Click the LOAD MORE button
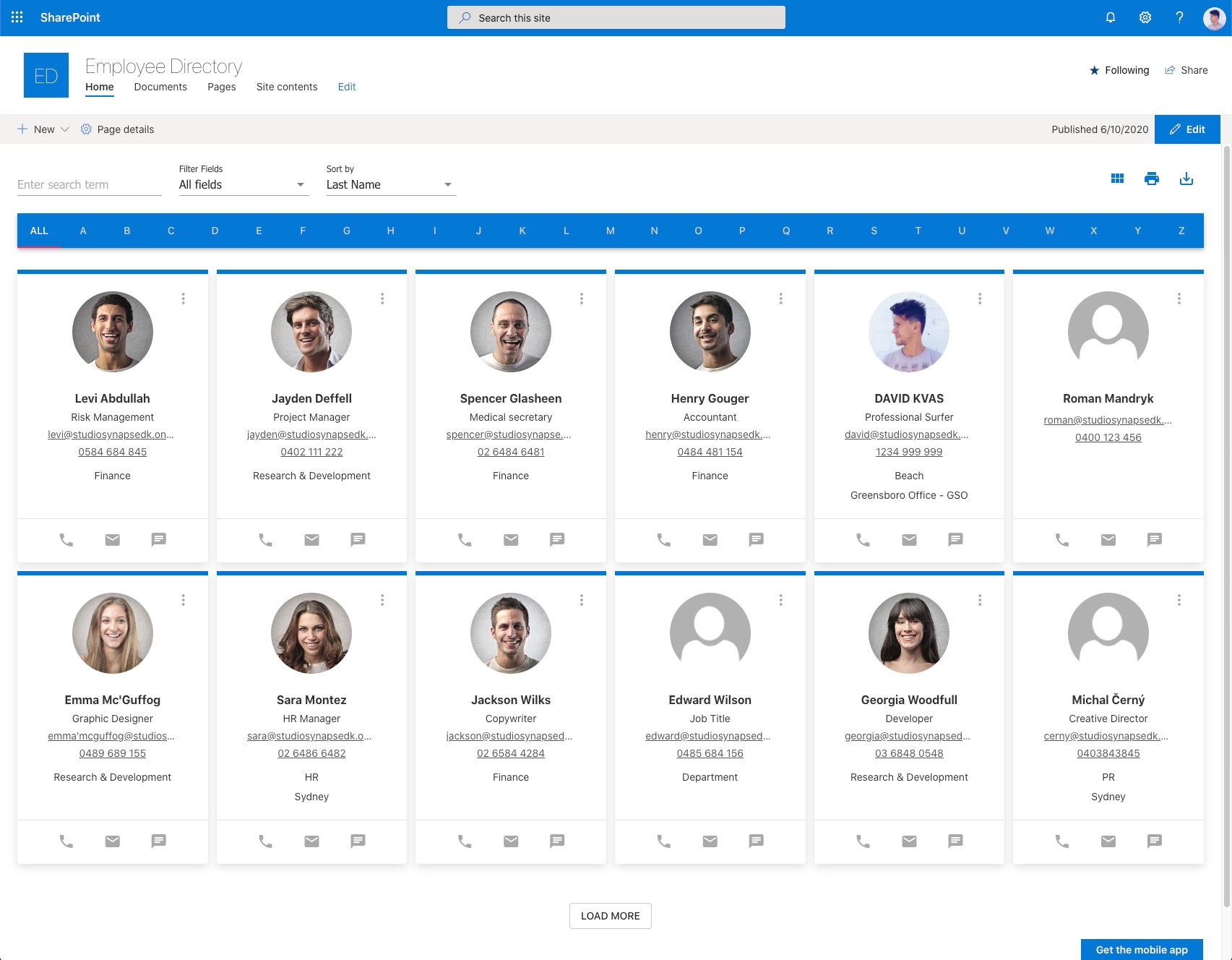The height and width of the screenshot is (960, 1232). pos(611,916)
